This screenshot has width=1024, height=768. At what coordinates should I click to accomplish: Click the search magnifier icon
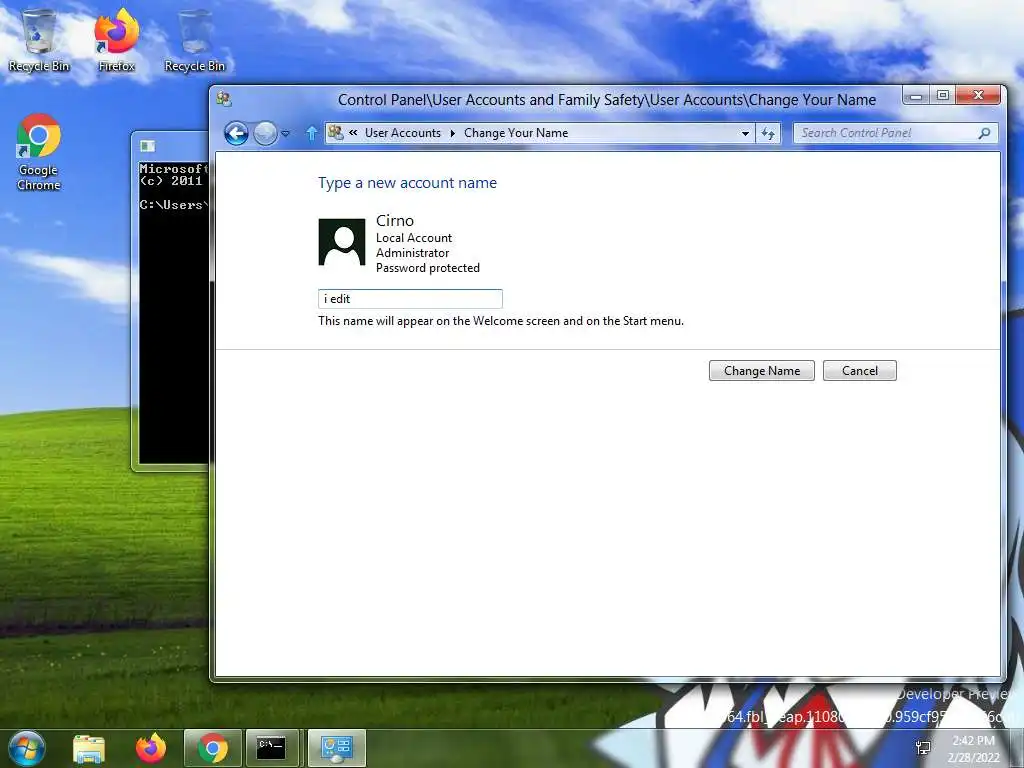tap(985, 133)
